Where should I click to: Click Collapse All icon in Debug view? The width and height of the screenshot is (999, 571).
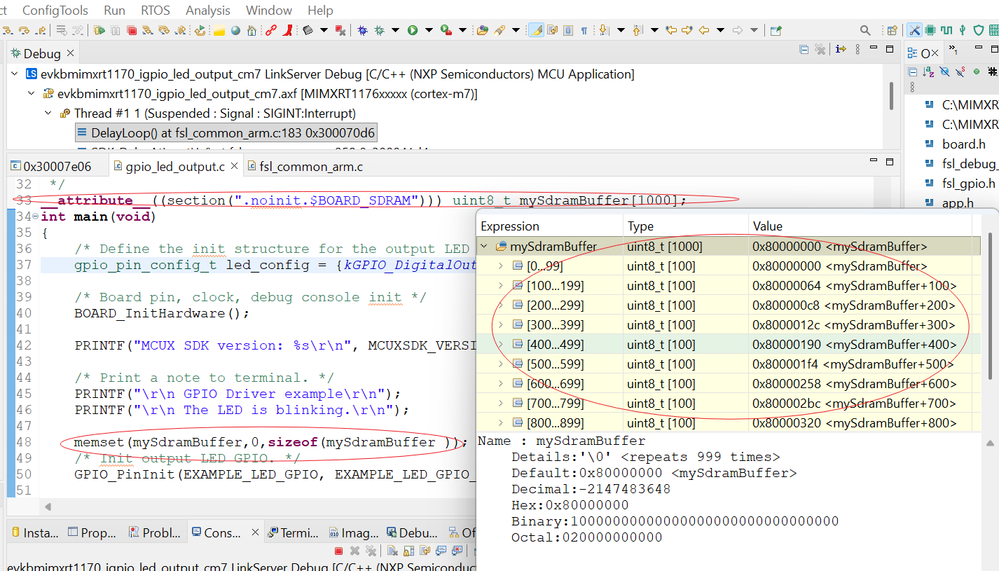[804, 50]
